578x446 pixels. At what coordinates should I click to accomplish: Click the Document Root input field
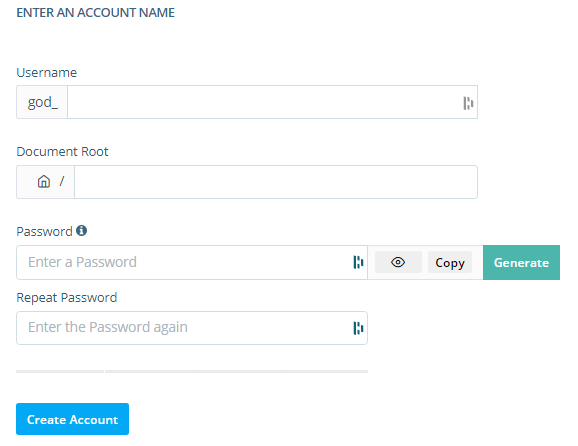click(x=276, y=182)
